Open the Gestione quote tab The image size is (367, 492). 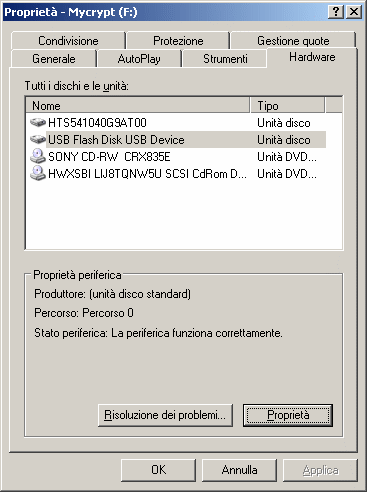(x=293, y=41)
